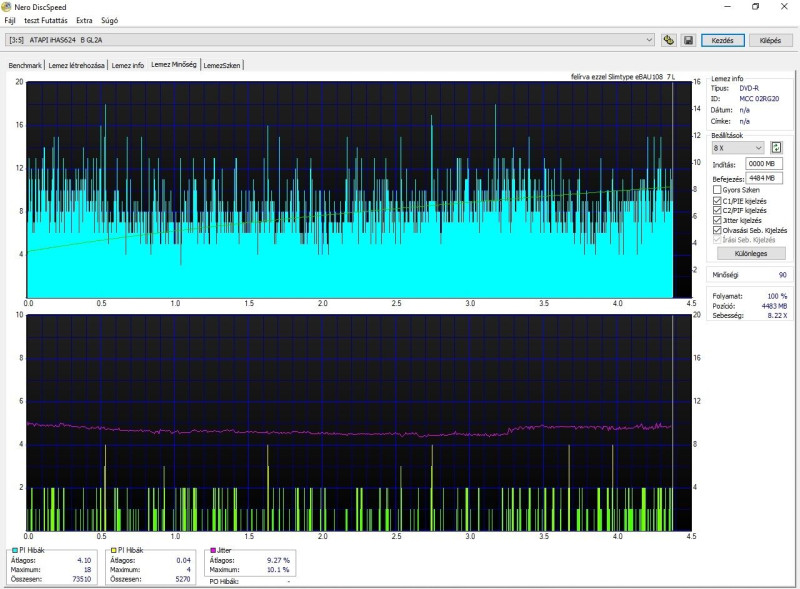Click the save floppy disk icon
Viewport: 800px width, 589px height.
[688, 40]
